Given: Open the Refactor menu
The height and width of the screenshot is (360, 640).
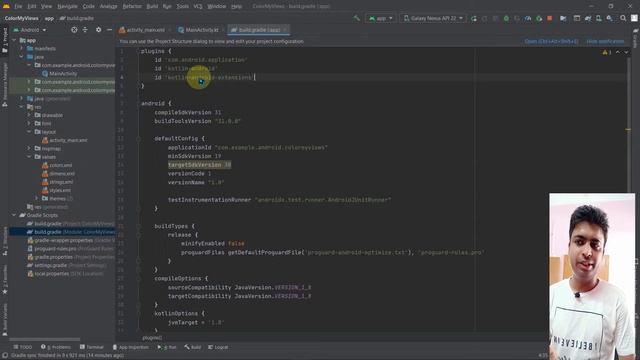Looking at the screenshot, I should [132, 7].
